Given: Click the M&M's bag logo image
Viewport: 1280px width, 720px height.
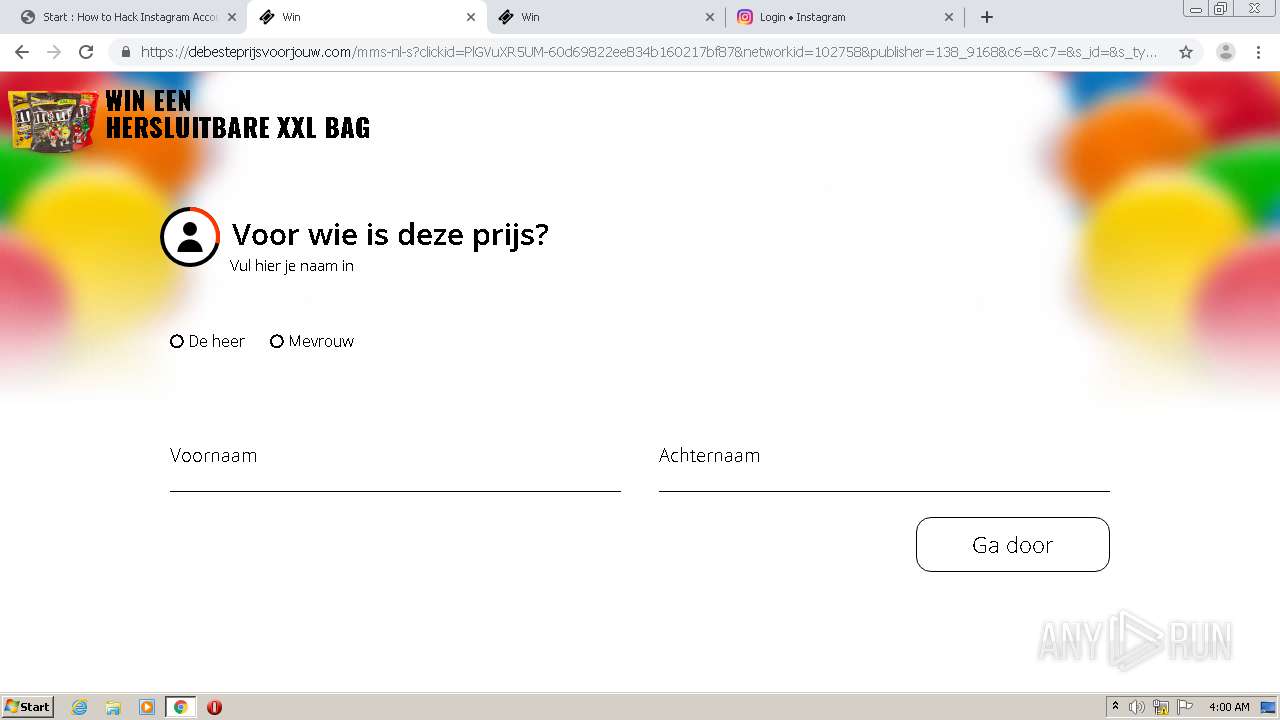Looking at the screenshot, I should pyautogui.click(x=53, y=121).
